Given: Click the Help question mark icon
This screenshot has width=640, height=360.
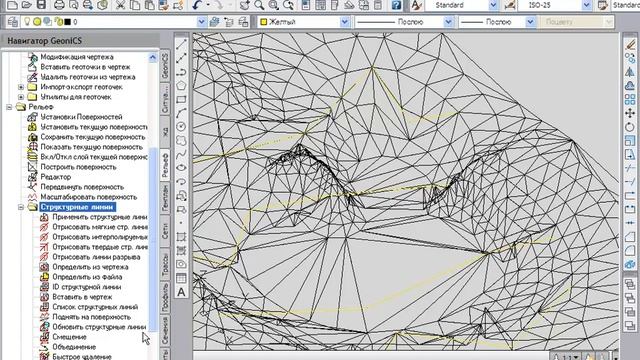Looking at the screenshot, I should [x=396, y=5].
